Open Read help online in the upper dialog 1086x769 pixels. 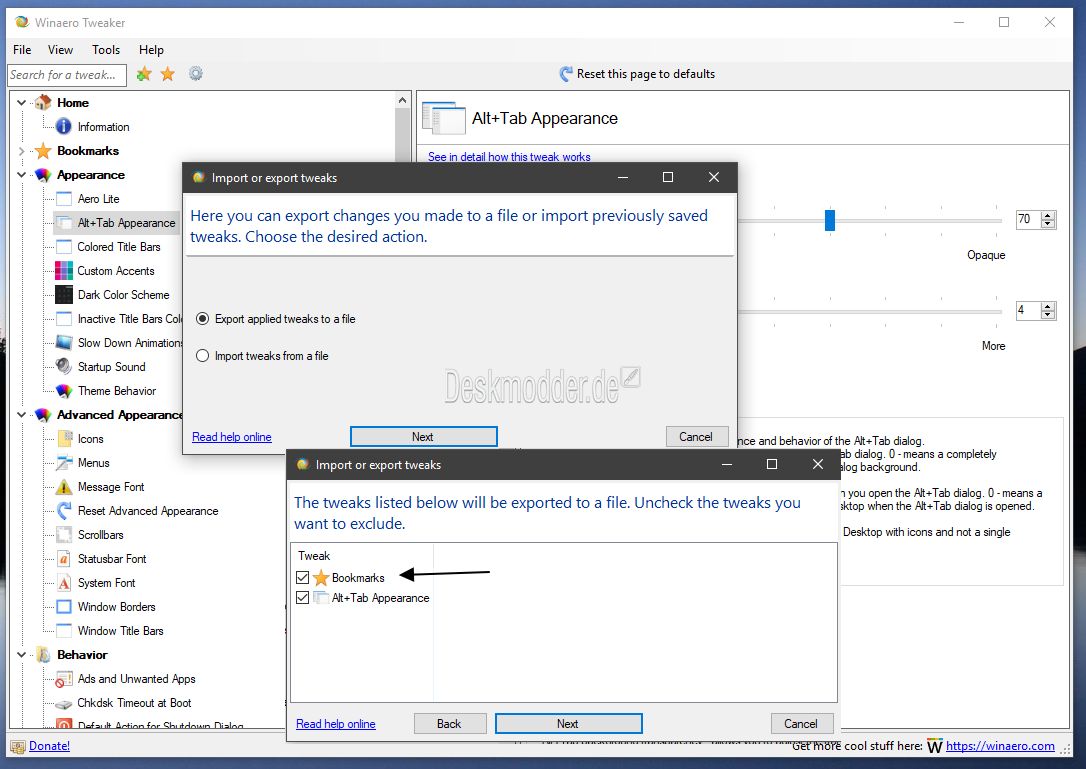tap(231, 437)
